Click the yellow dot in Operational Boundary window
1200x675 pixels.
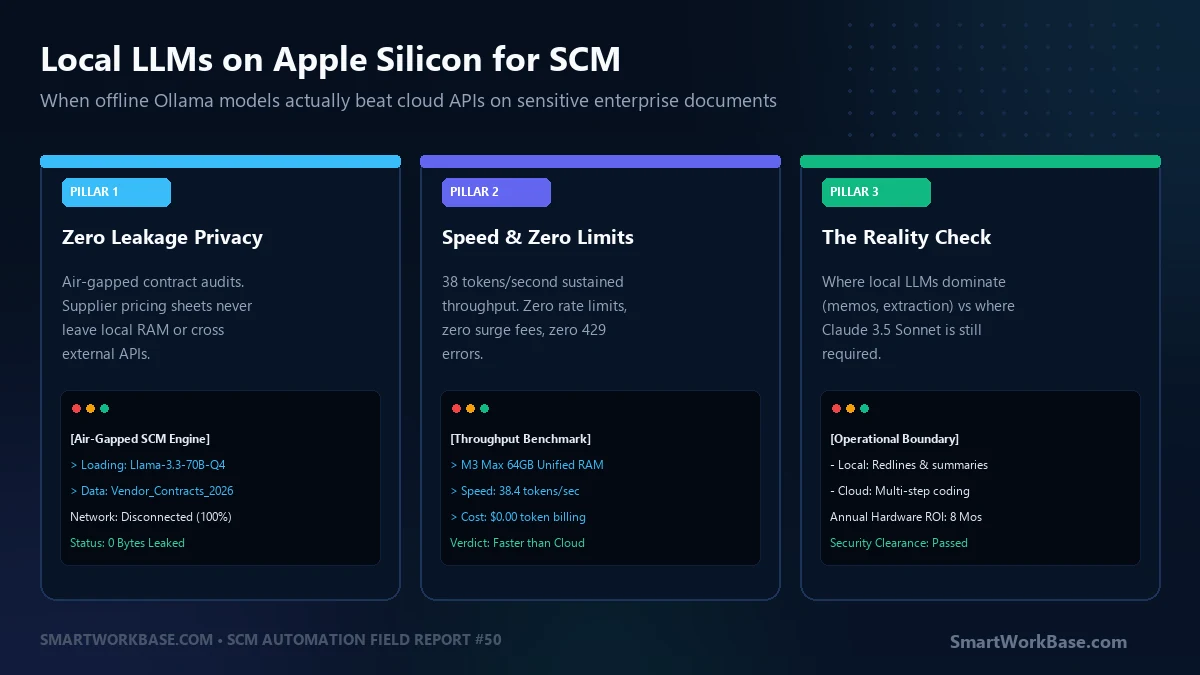pos(850,408)
